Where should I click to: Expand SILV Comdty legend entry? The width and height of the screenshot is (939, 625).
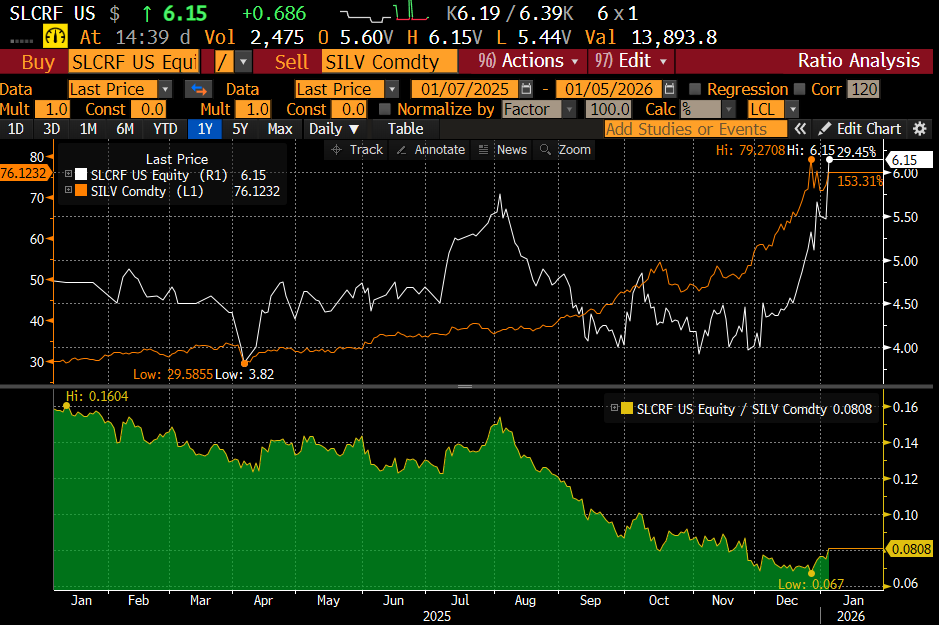[x=69, y=190]
